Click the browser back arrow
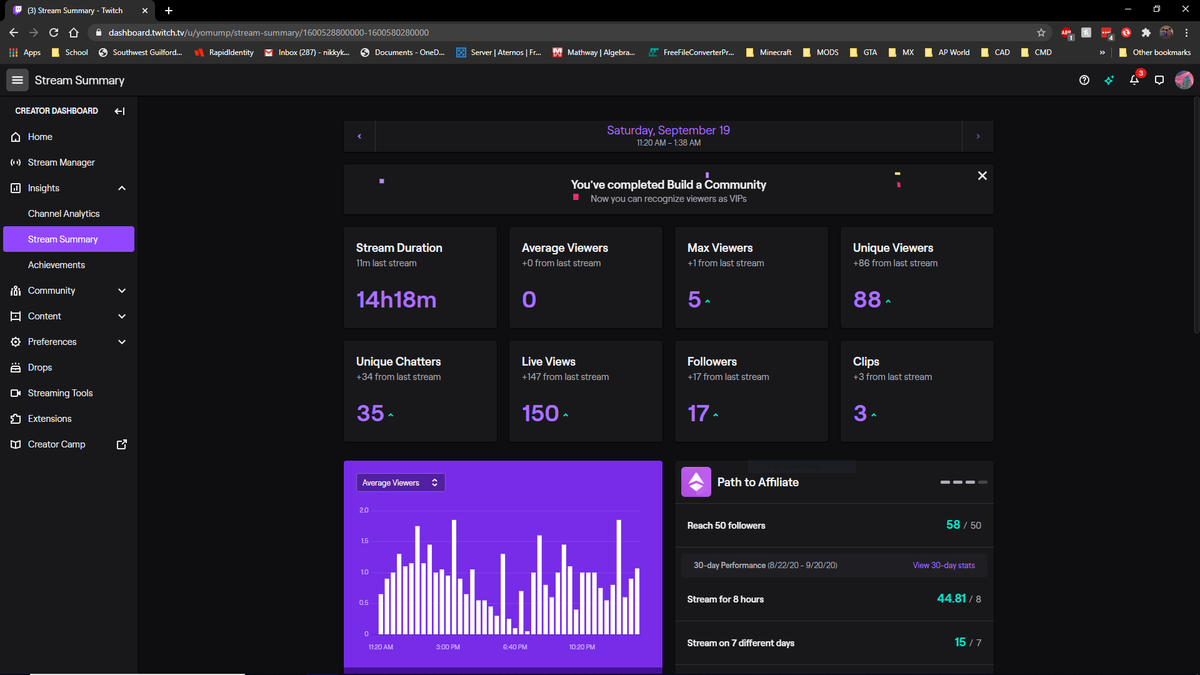 click(13, 32)
